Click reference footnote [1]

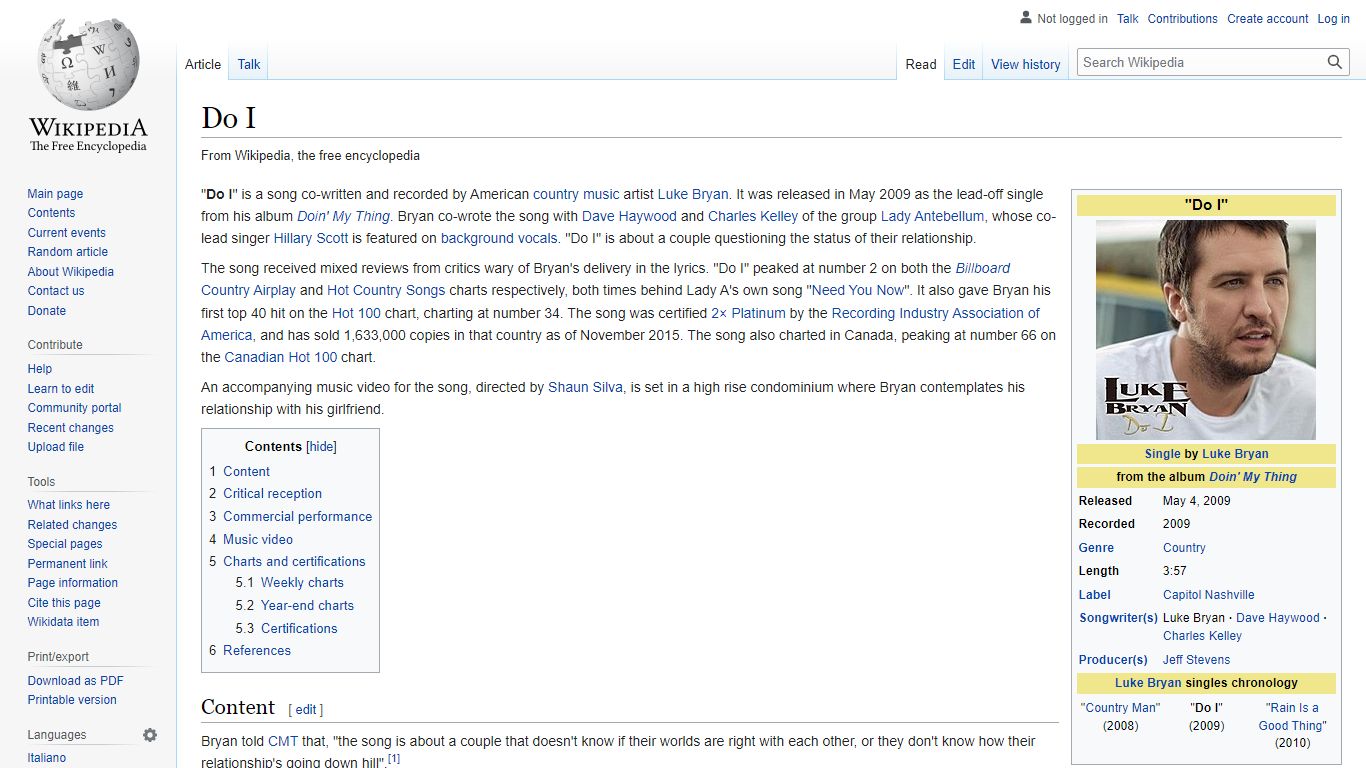pyautogui.click(x=394, y=759)
